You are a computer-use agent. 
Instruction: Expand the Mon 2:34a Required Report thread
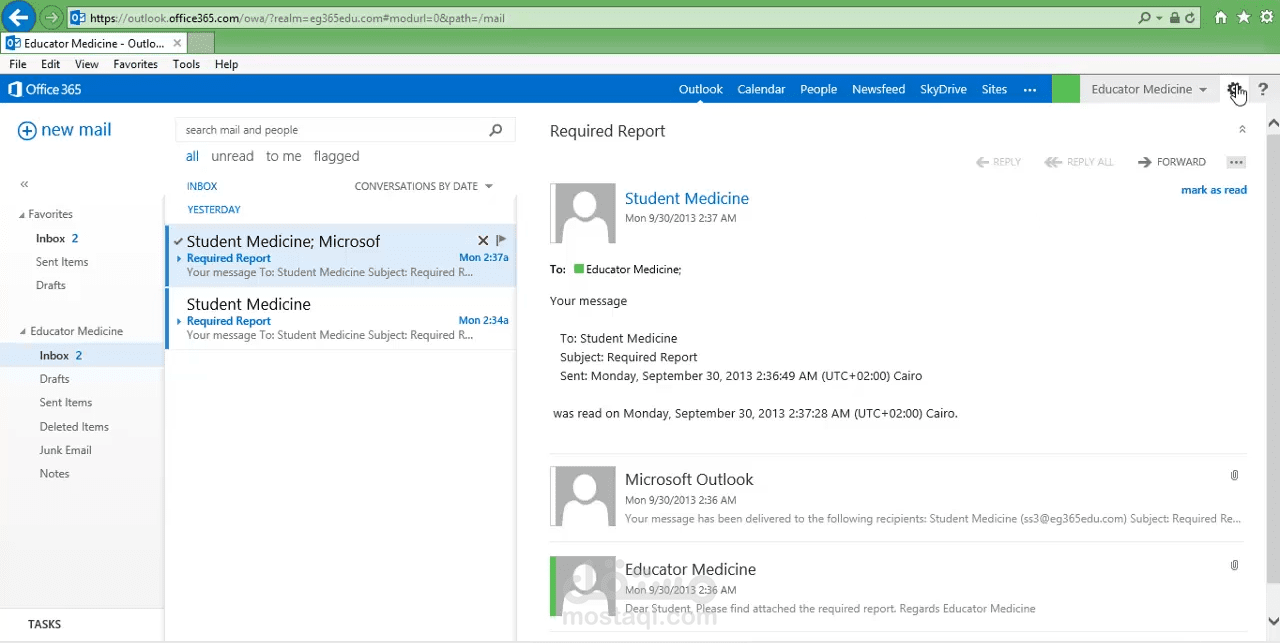pos(180,321)
